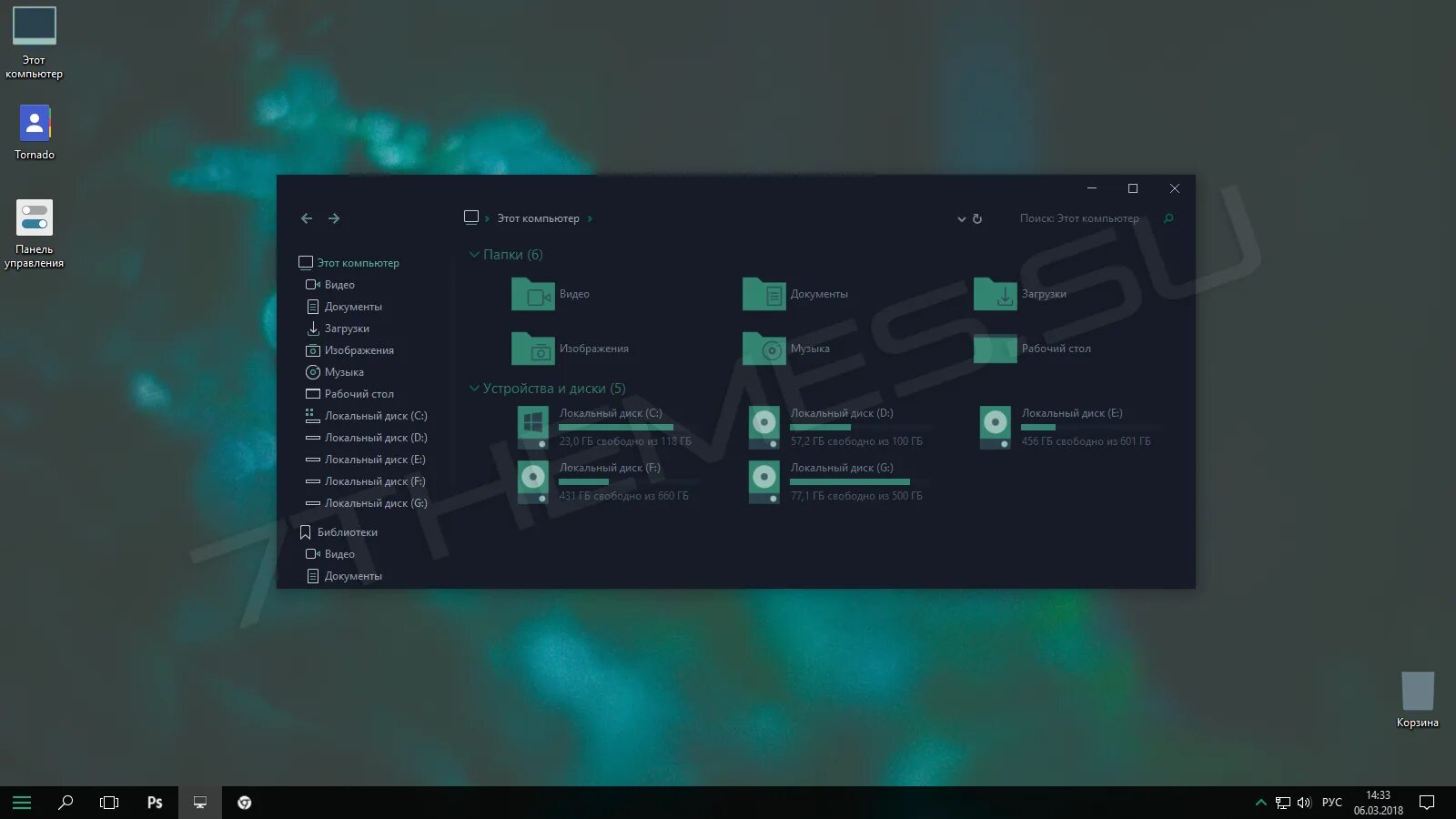Screen dimensions: 1456x819
Task: Open Chrome from the taskbar
Action: tap(244, 802)
